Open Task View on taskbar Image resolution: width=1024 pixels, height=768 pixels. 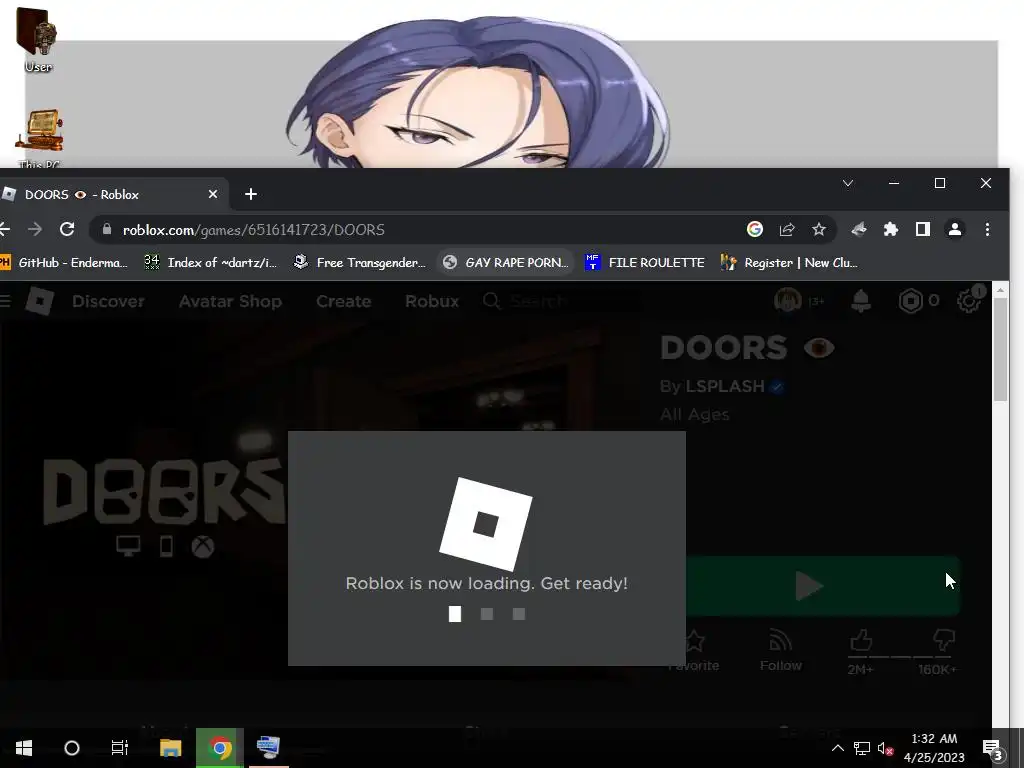pyautogui.click(x=120, y=748)
